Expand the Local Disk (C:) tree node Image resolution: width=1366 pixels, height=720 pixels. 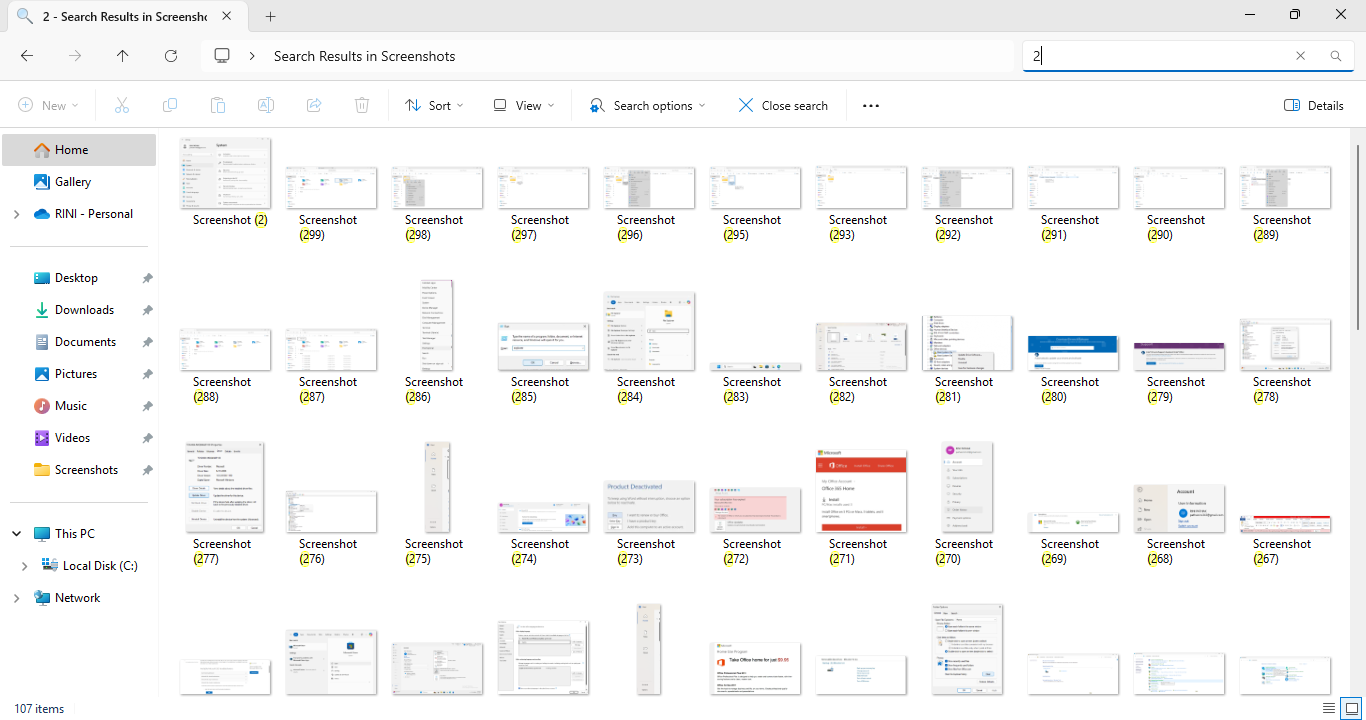click(24, 566)
